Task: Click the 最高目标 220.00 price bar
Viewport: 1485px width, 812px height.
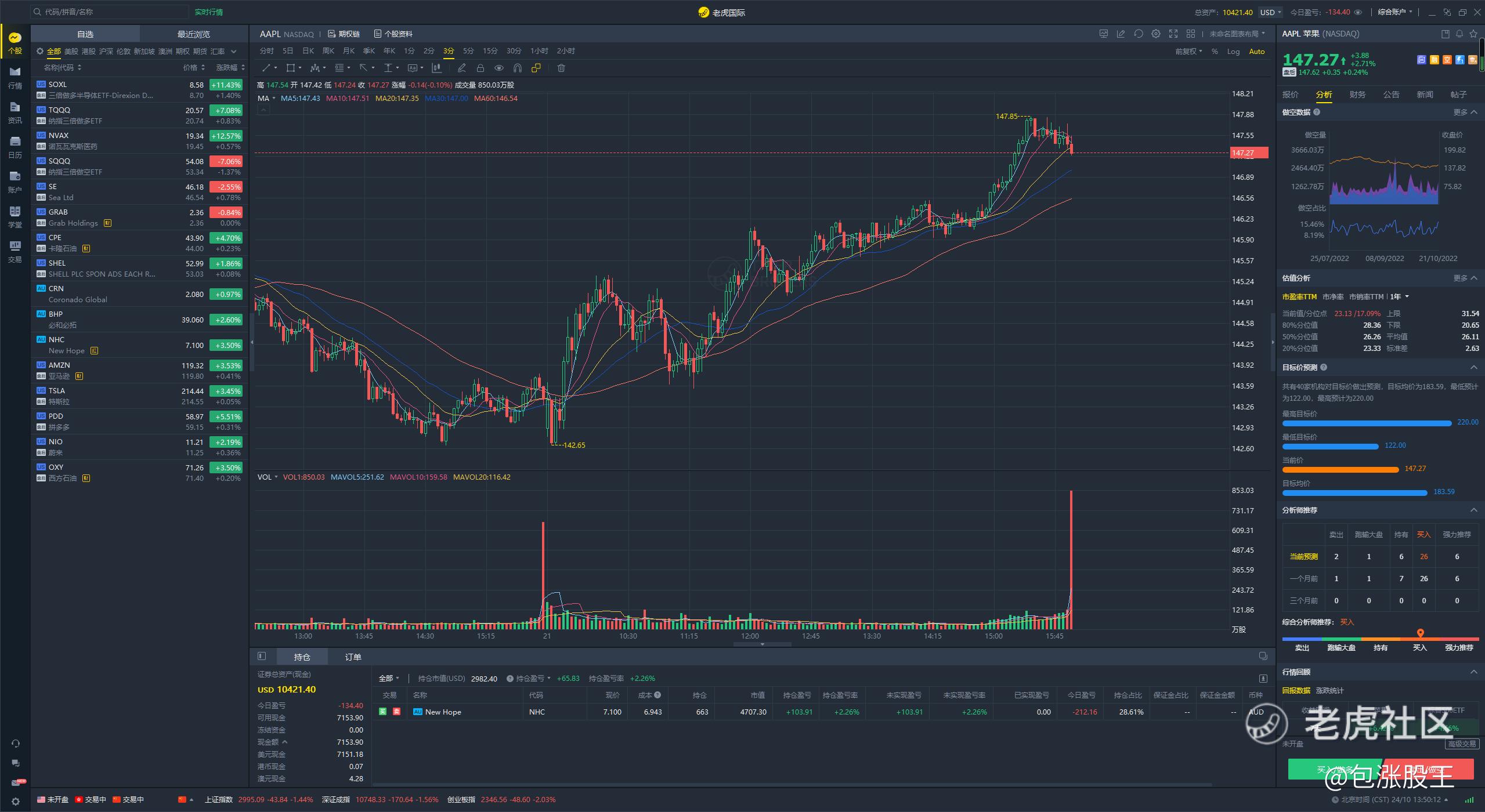Action: pos(1367,423)
